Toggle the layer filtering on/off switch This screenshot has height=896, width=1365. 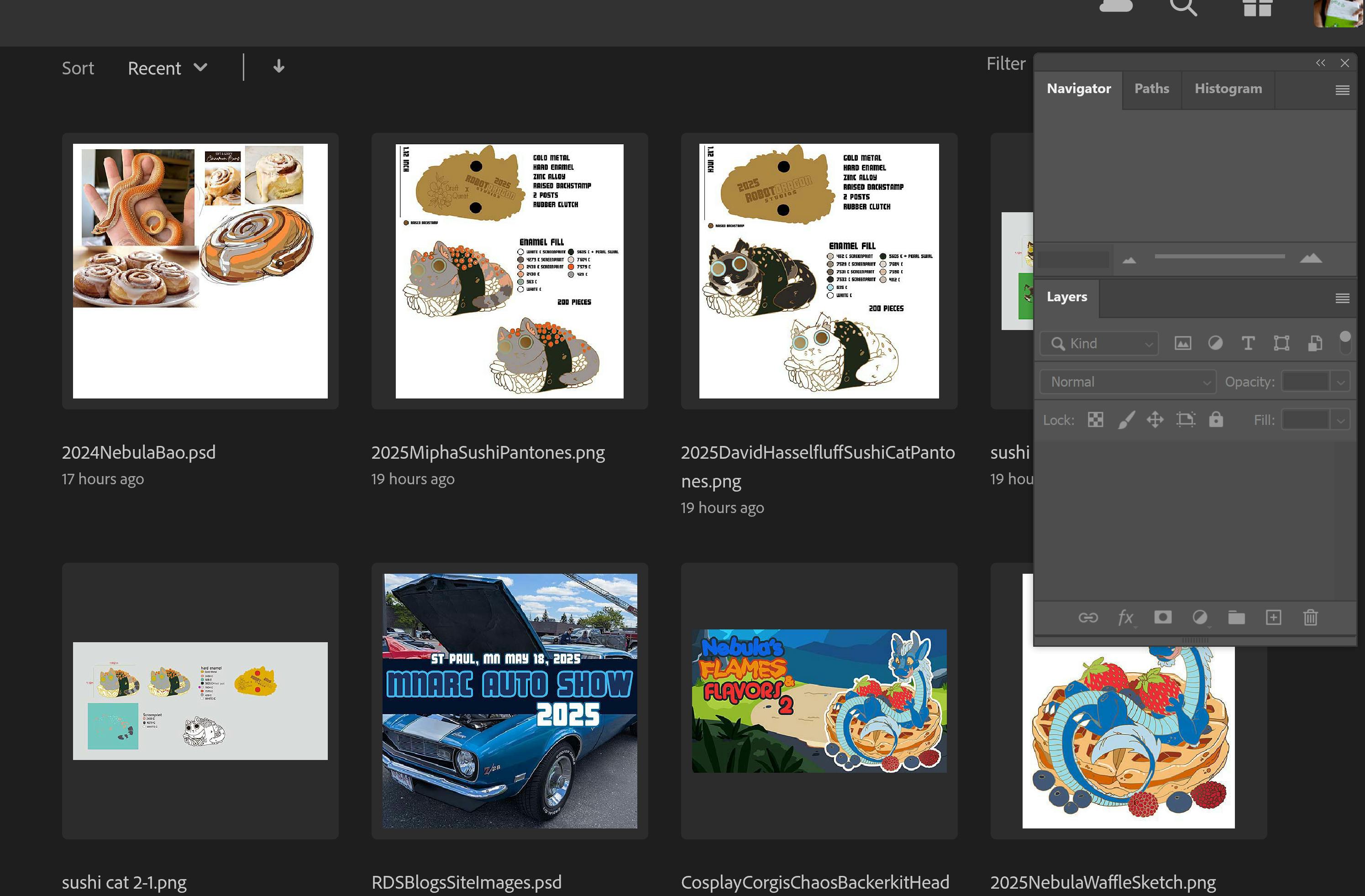click(x=1344, y=342)
